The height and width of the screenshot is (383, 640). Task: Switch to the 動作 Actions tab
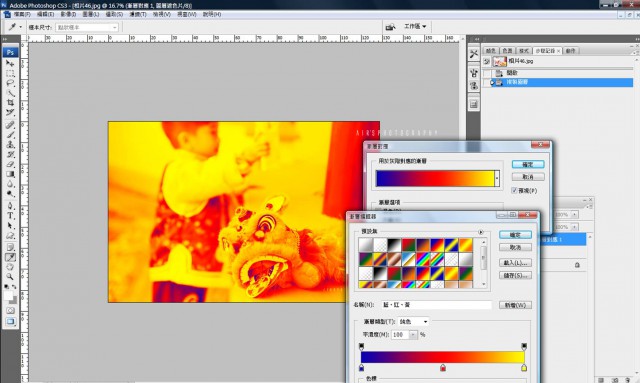(x=571, y=51)
